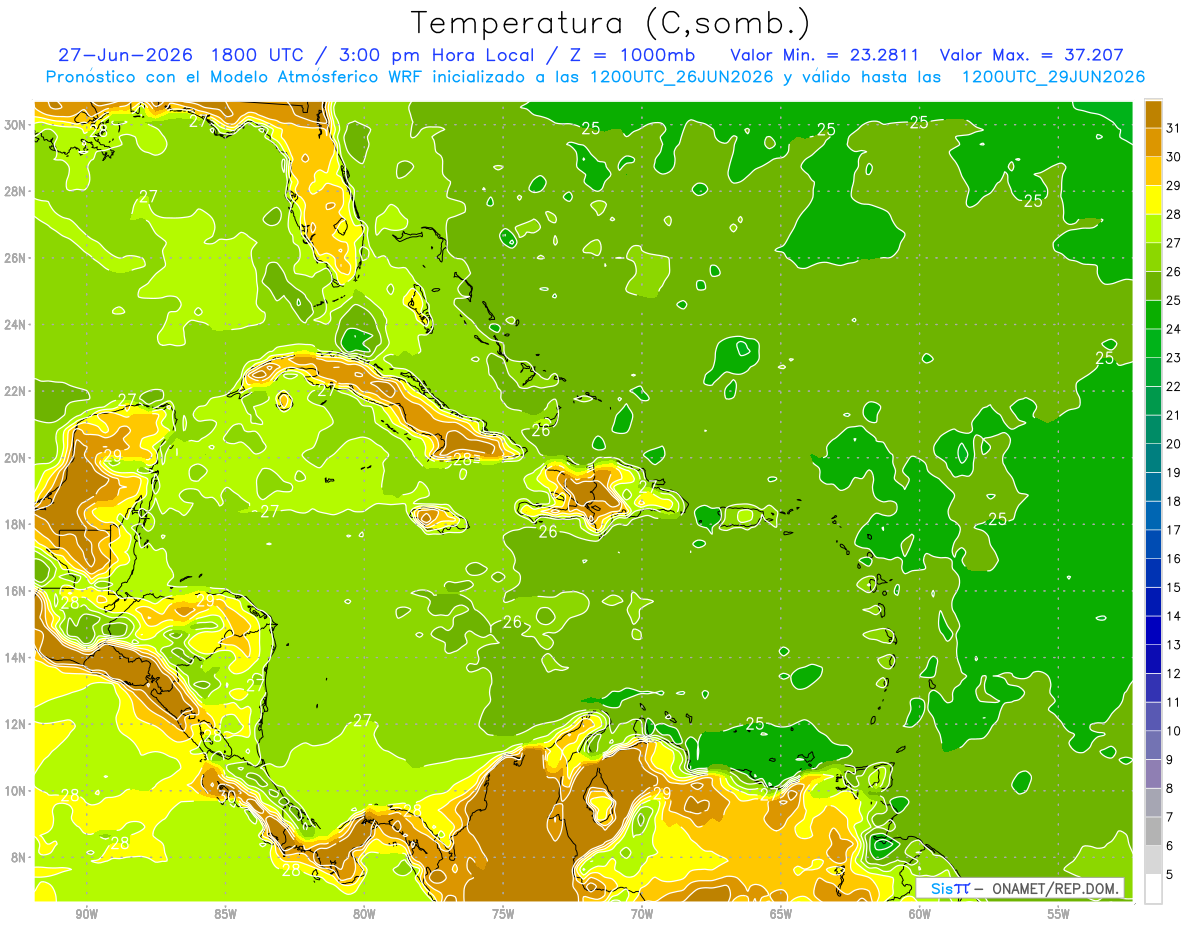Click the deep blue legend swatch between 13 and 14
The height and width of the screenshot is (927, 1200).
coord(1153,631)
